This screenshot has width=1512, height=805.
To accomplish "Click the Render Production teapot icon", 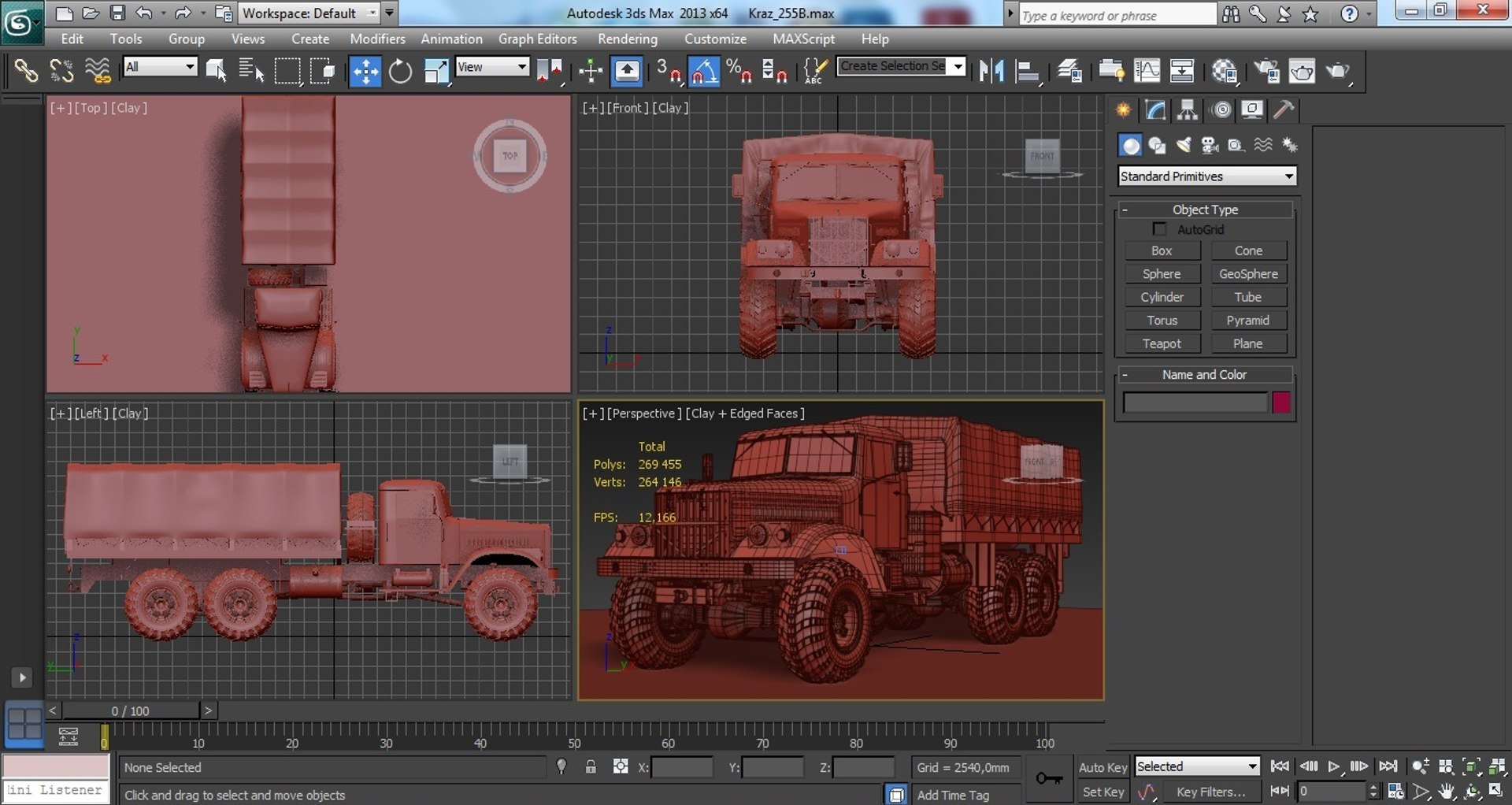I will [x=1338, y=72].
